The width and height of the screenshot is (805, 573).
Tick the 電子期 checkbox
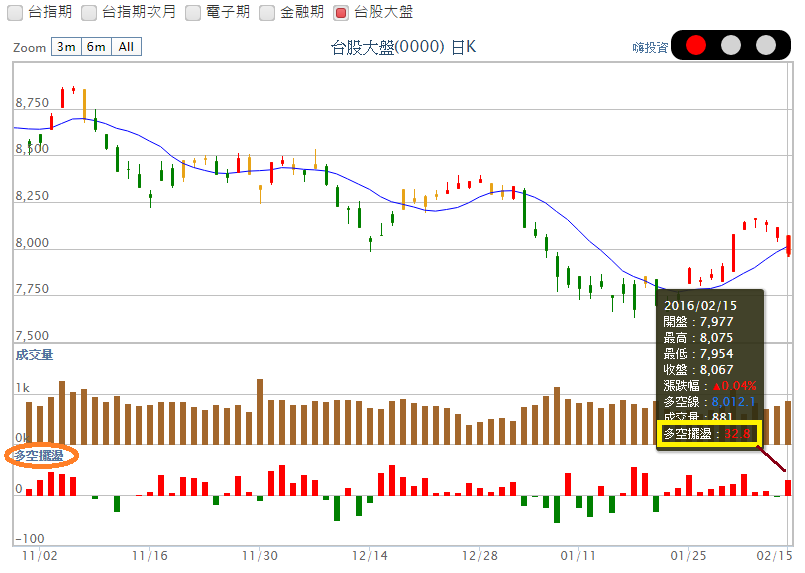pos(193,13)
